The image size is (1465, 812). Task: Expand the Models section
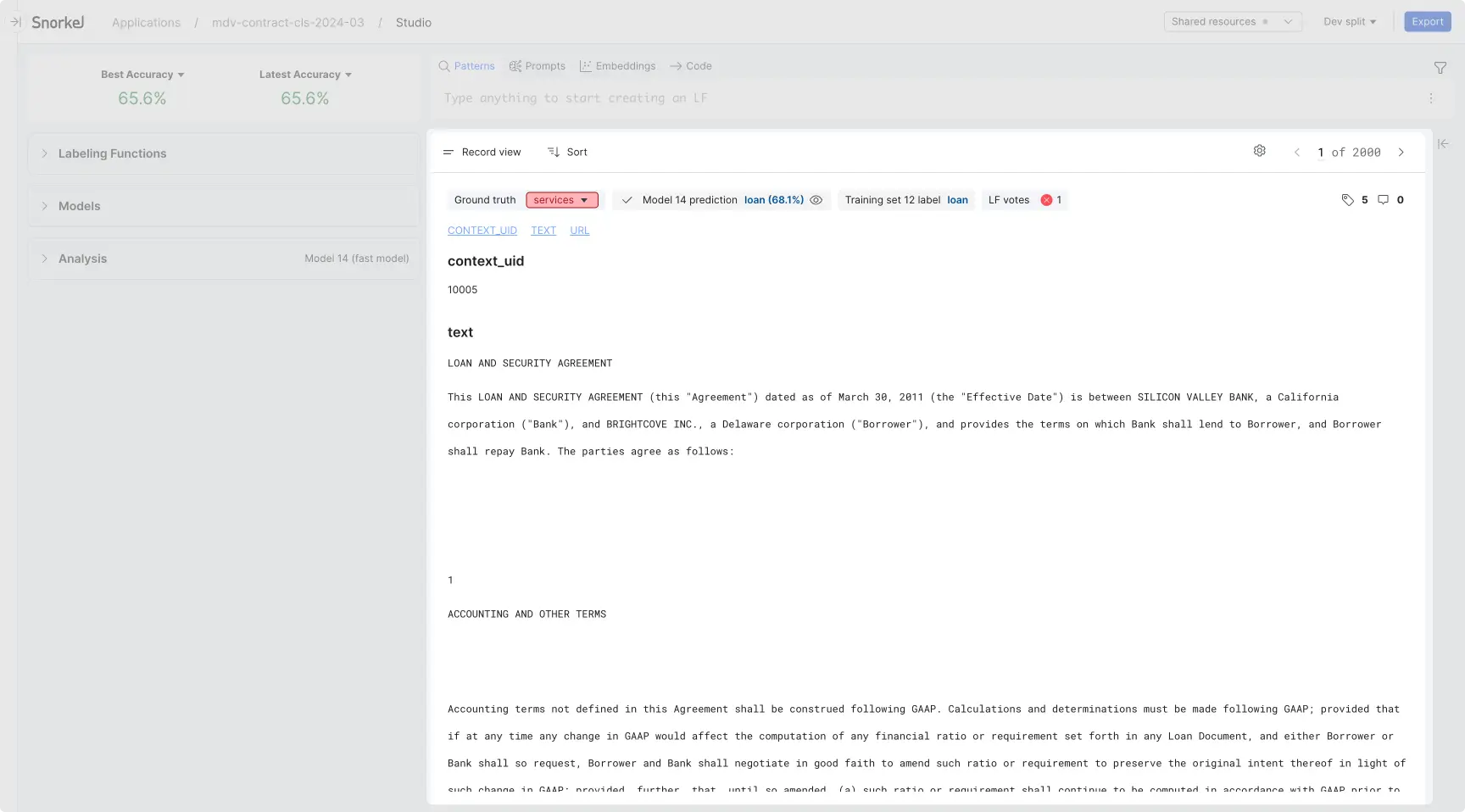pos(224,206)
